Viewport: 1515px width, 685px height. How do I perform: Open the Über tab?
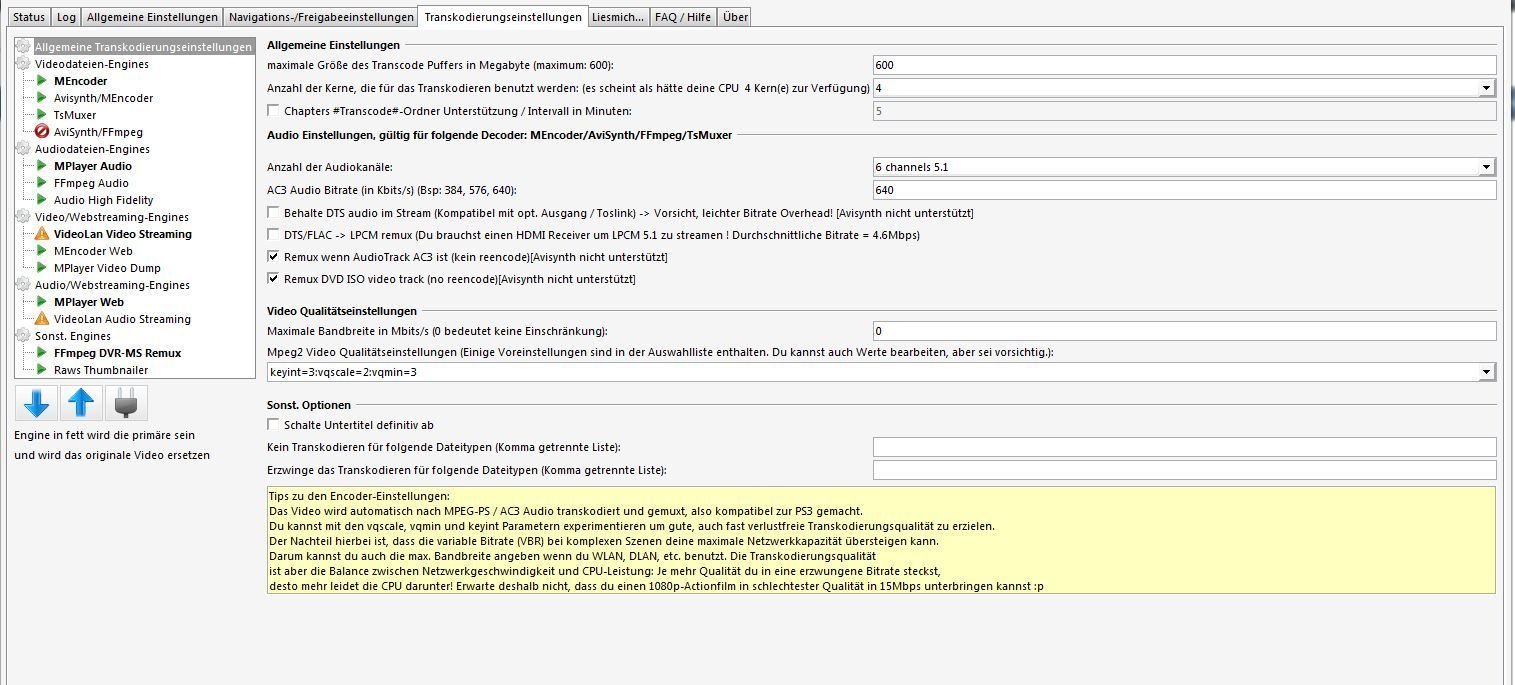(x=734, y=17)
